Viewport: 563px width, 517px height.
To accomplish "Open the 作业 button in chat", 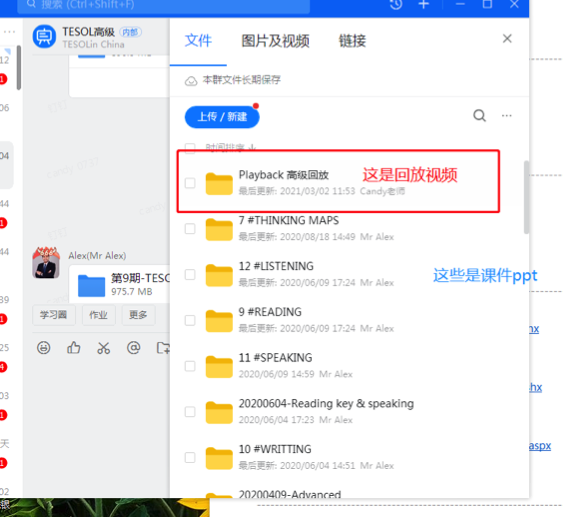I will click(x=98, y=315).
